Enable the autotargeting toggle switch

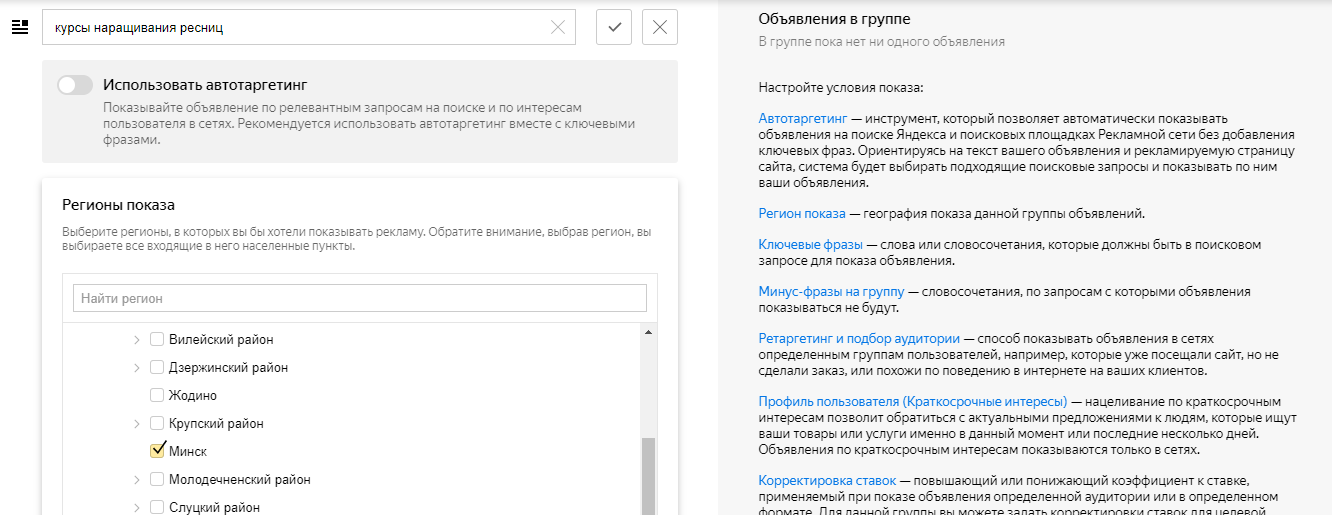click(x=75, y=85)
